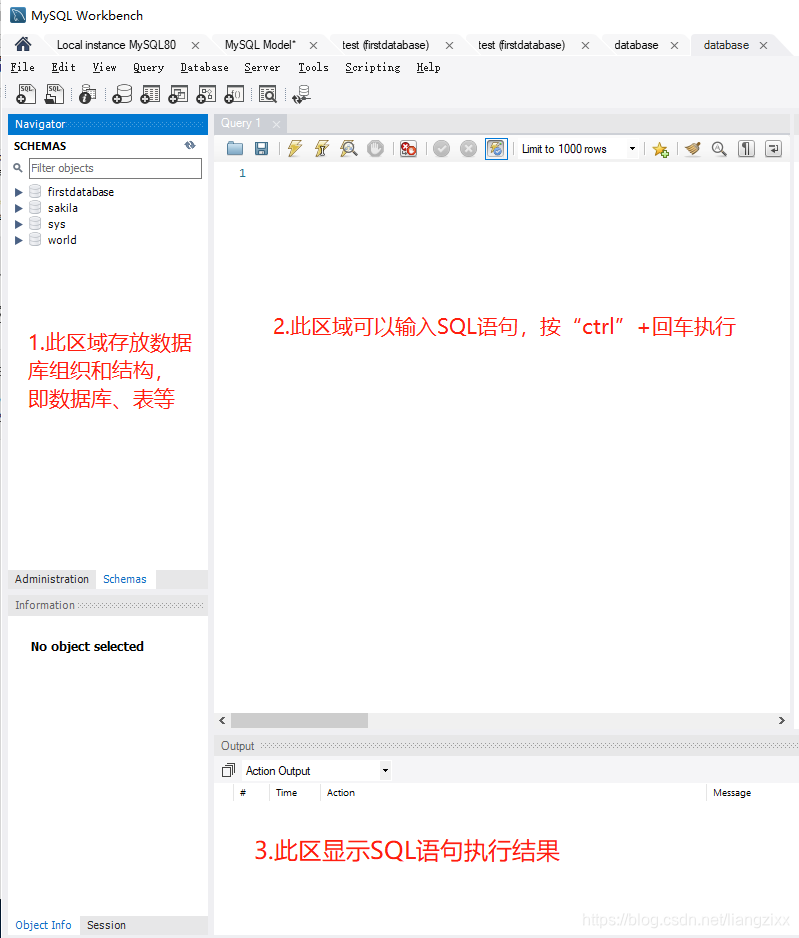
Task: Run EXPLAIN on current statement
Action: [x=349, y=148]
